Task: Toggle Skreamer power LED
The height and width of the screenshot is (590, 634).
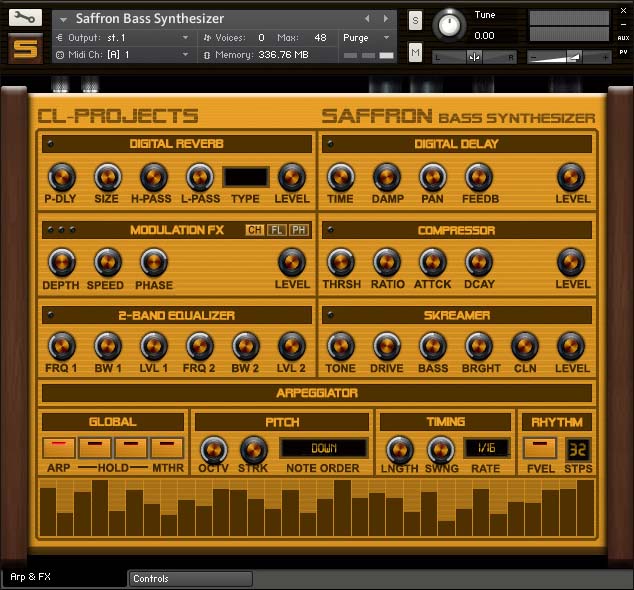Action: click(330, 315)
